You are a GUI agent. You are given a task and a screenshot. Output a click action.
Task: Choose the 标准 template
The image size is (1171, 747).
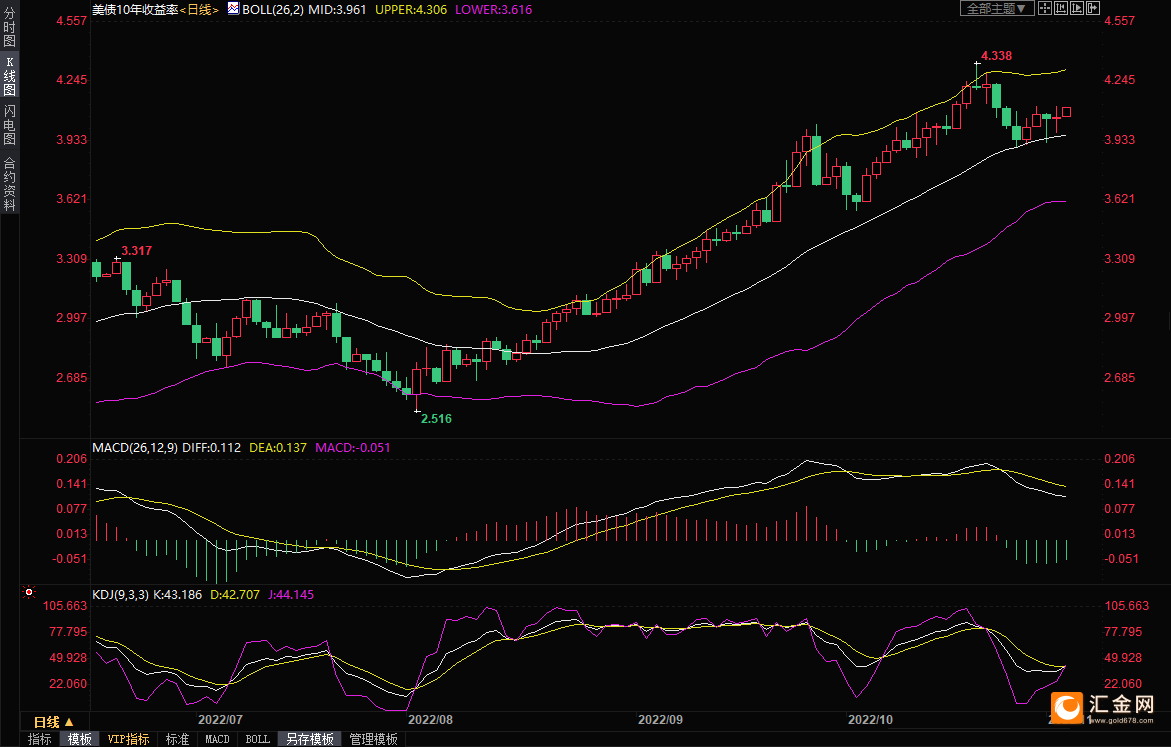click(177, 739)
